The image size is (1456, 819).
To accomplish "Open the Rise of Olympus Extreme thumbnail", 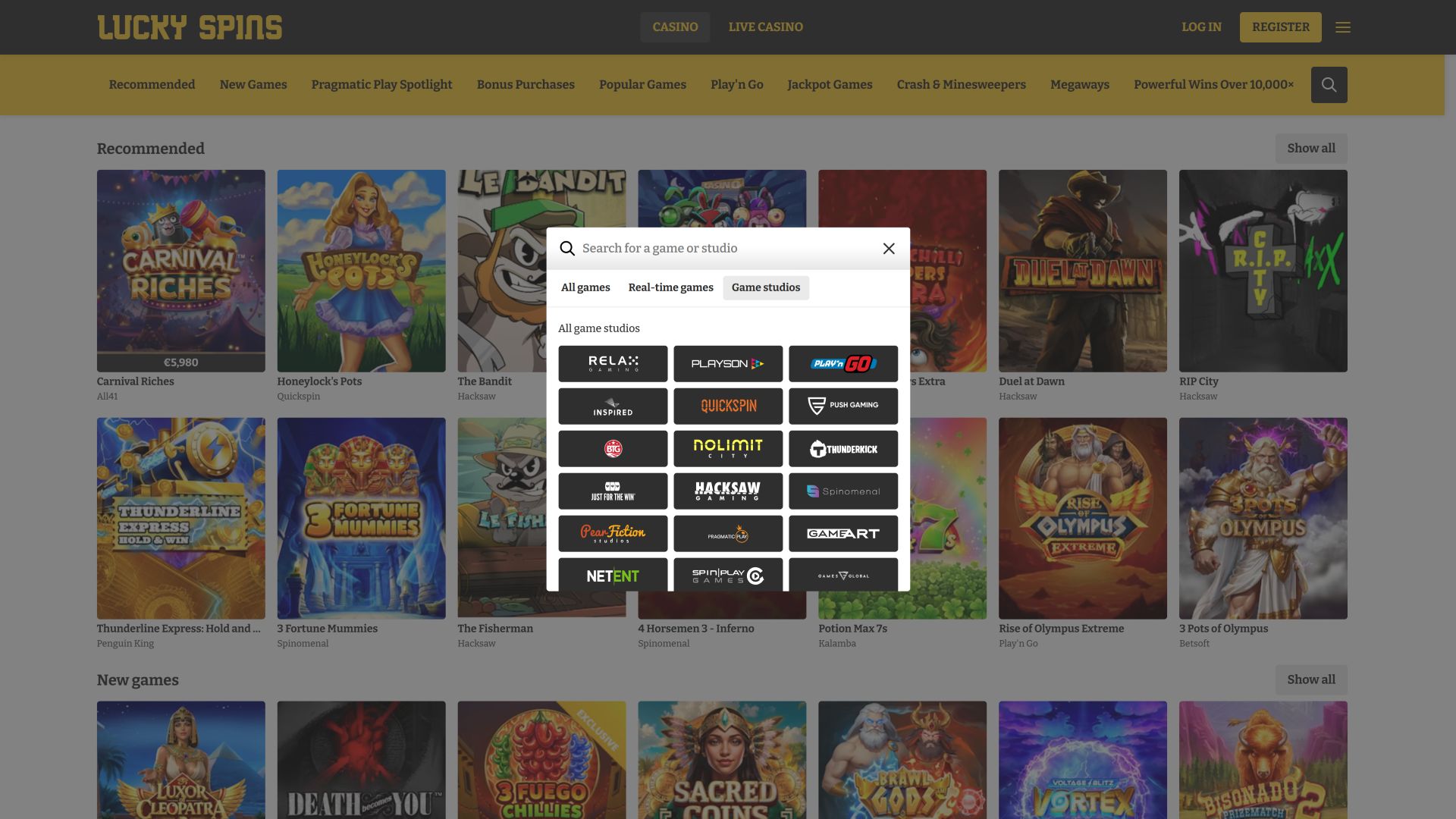I will pyautogui.click(x=1083, y=518).
